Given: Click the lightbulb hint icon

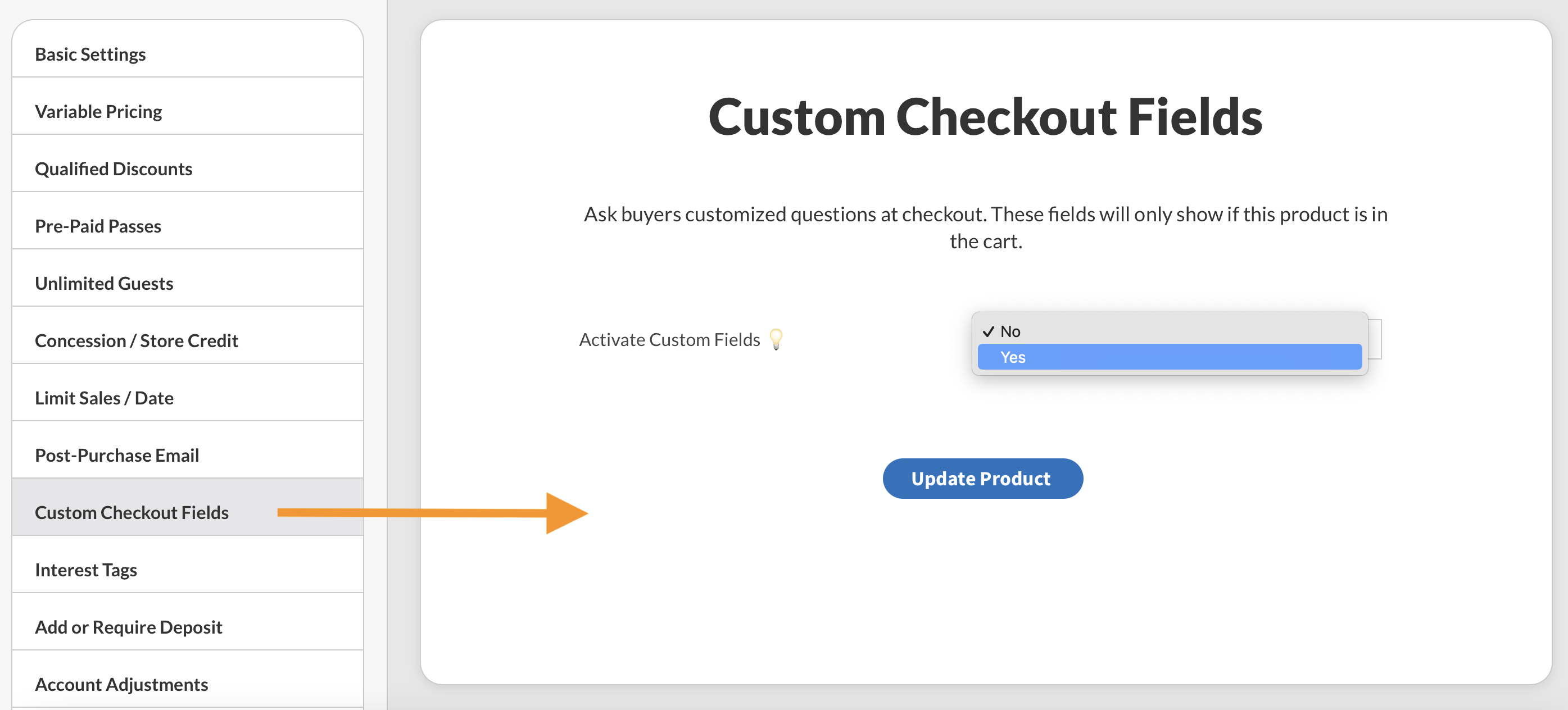Looking at the screenshot, I should coord(776,339).
